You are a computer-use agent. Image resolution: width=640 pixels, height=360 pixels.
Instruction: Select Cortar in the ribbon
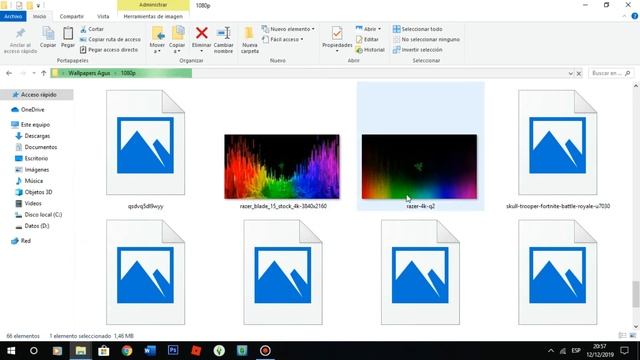coord(92,29)
